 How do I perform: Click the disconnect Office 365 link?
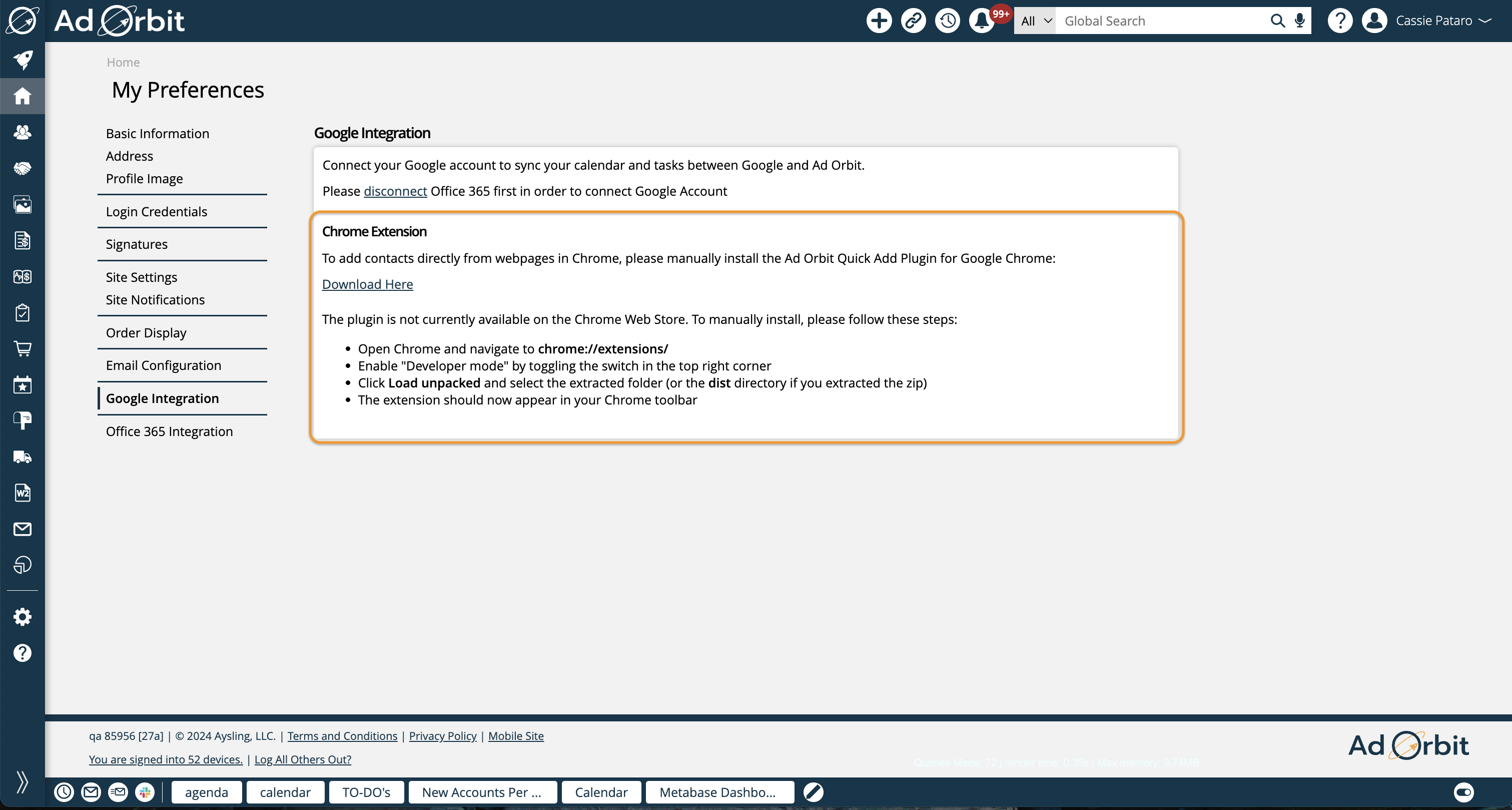coord(395,191)
